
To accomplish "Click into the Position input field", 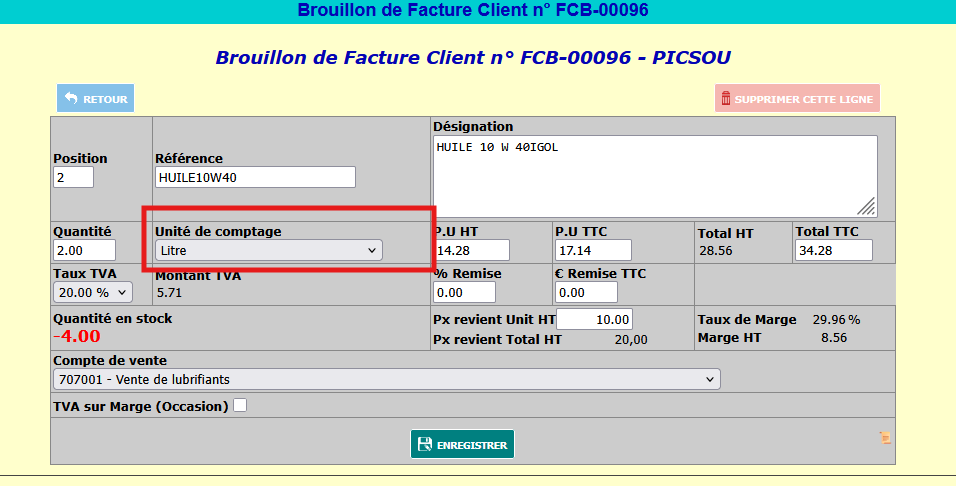I will click(73, 177).
